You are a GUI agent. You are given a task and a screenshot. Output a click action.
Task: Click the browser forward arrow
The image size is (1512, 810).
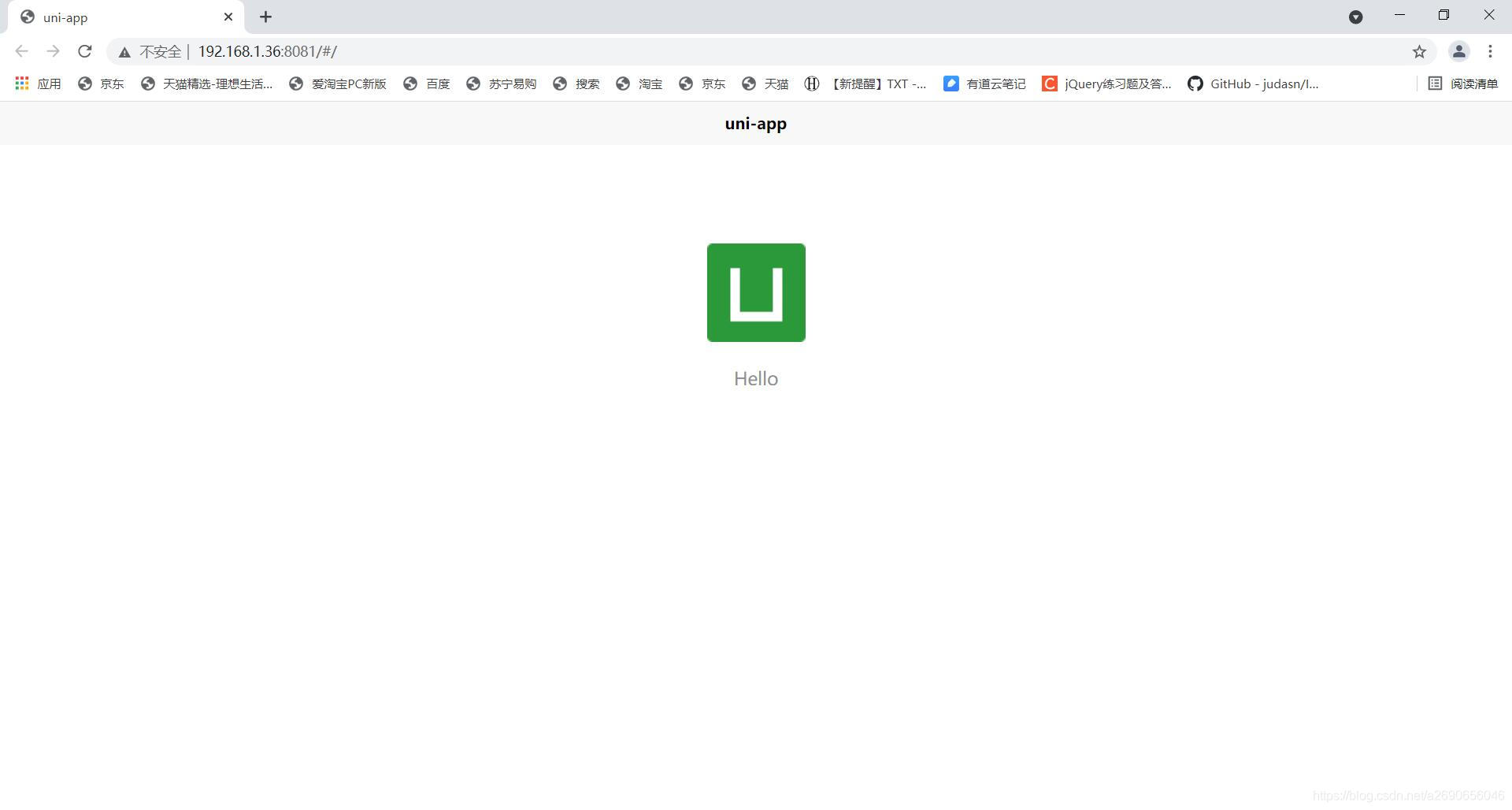[53, 51]
